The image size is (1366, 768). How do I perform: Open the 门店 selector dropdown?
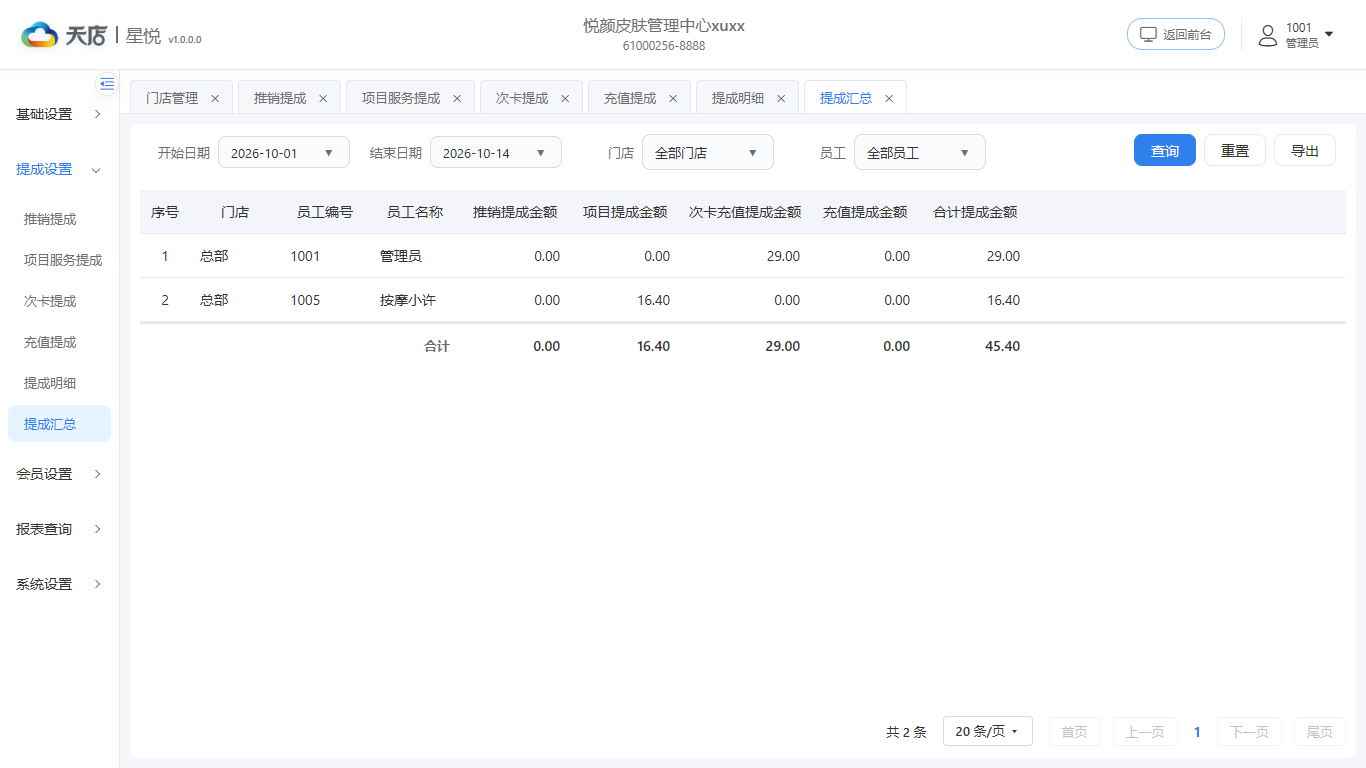click(x=708, y=152)
